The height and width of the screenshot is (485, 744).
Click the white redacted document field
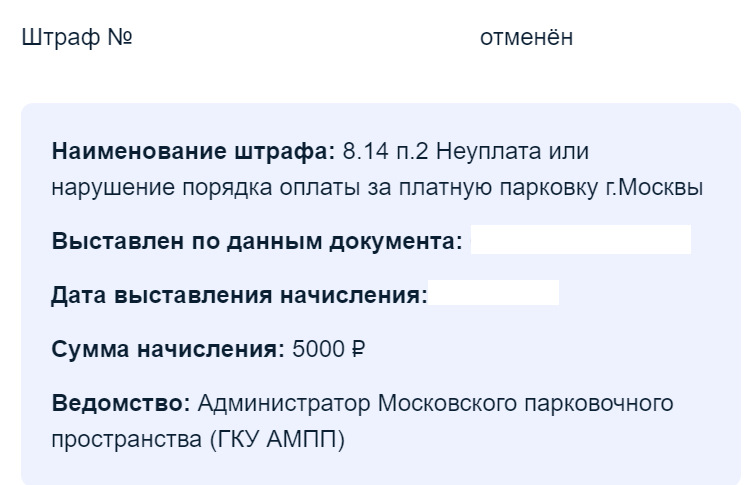click(580, 241)
